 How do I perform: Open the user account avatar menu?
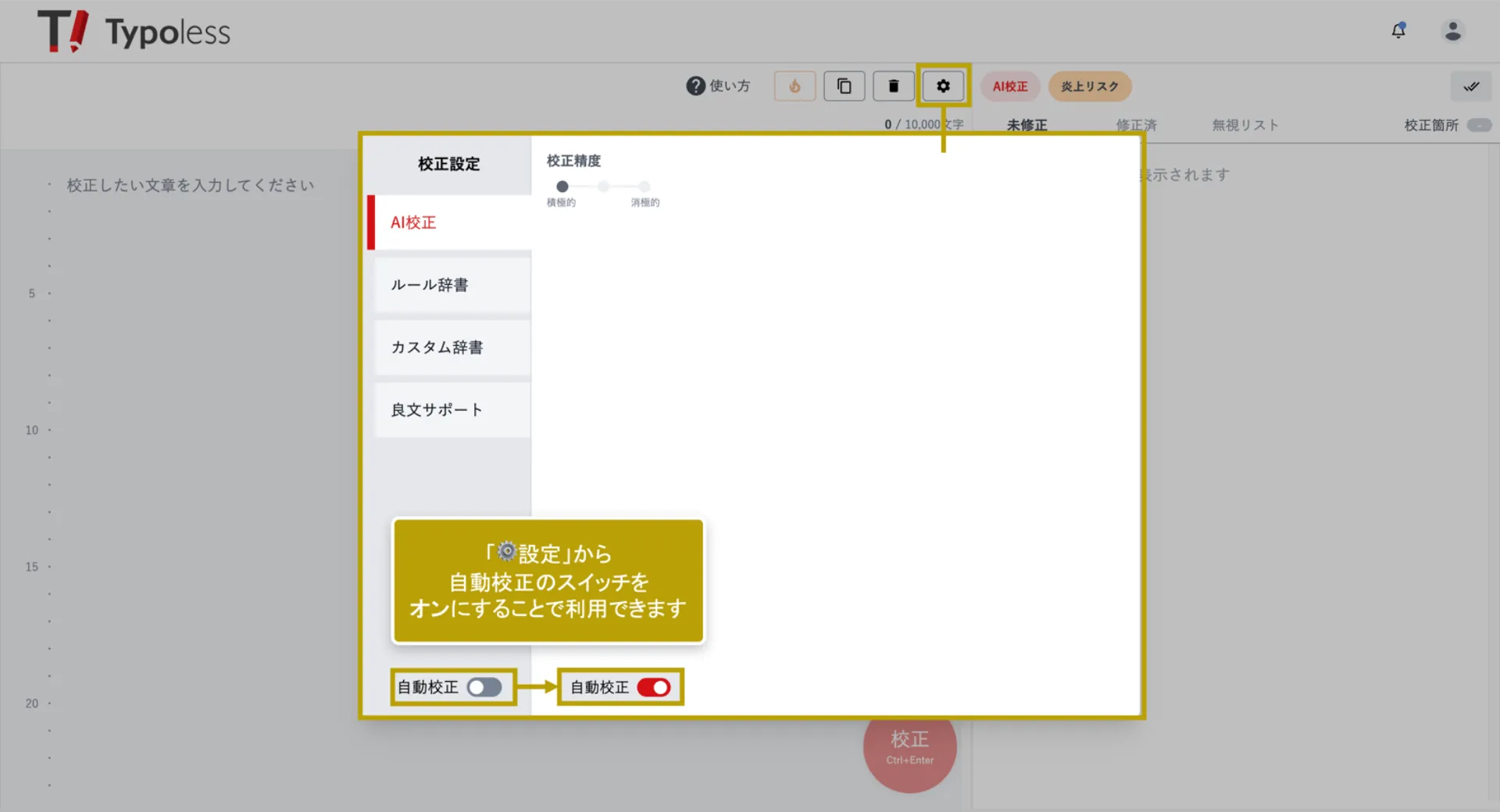(1452, 30)
